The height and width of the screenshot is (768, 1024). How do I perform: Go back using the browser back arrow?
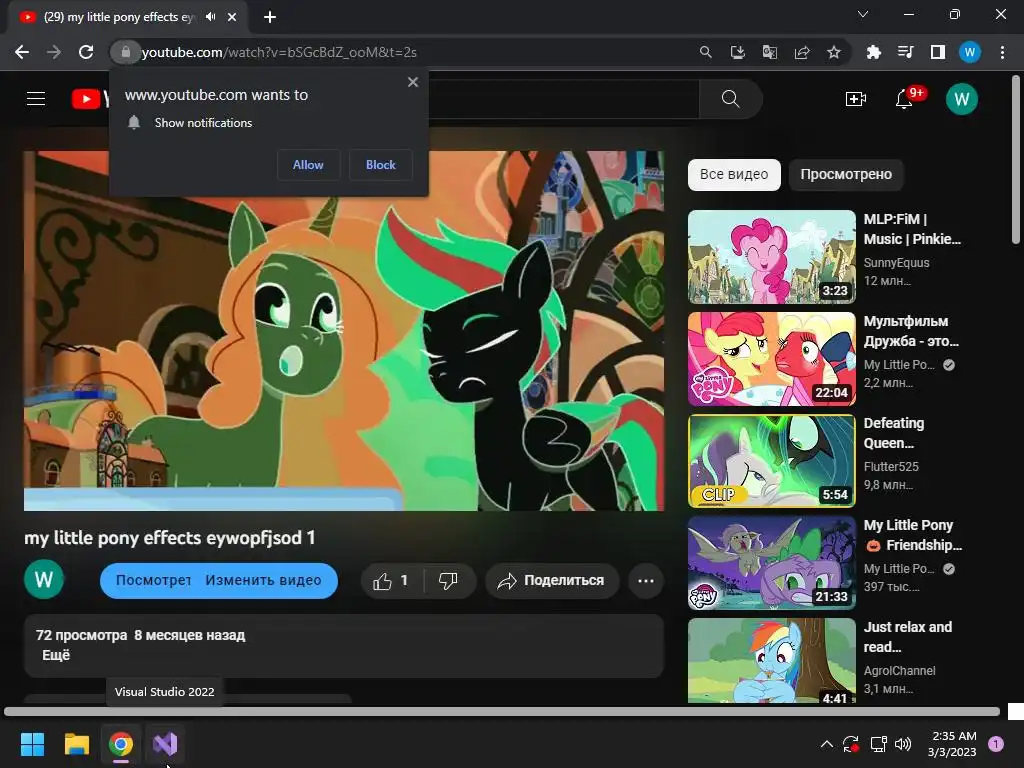pos(22,52)
